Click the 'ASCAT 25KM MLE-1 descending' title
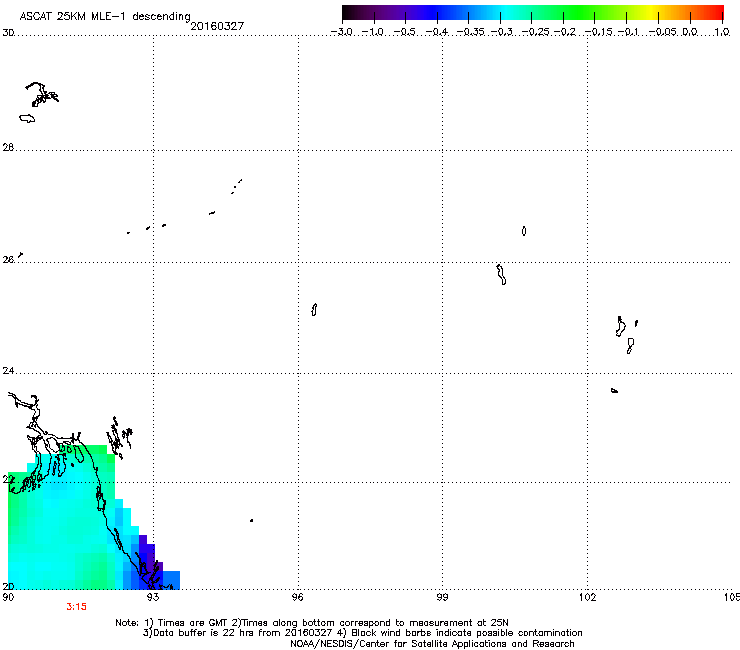 (105, 16)
